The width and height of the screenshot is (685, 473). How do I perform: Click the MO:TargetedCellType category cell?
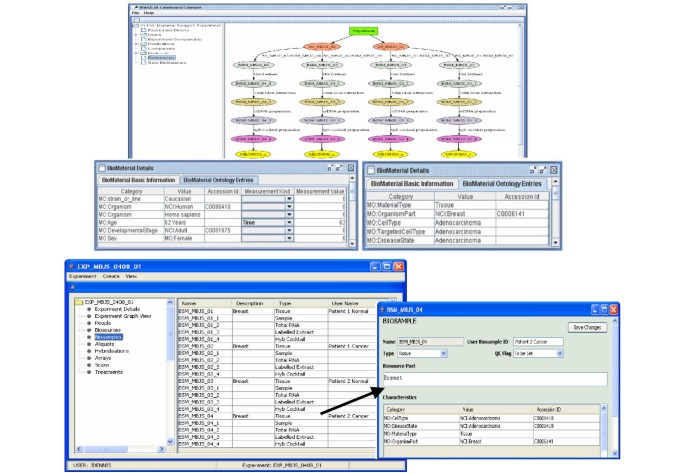click(x=400, y=231)
